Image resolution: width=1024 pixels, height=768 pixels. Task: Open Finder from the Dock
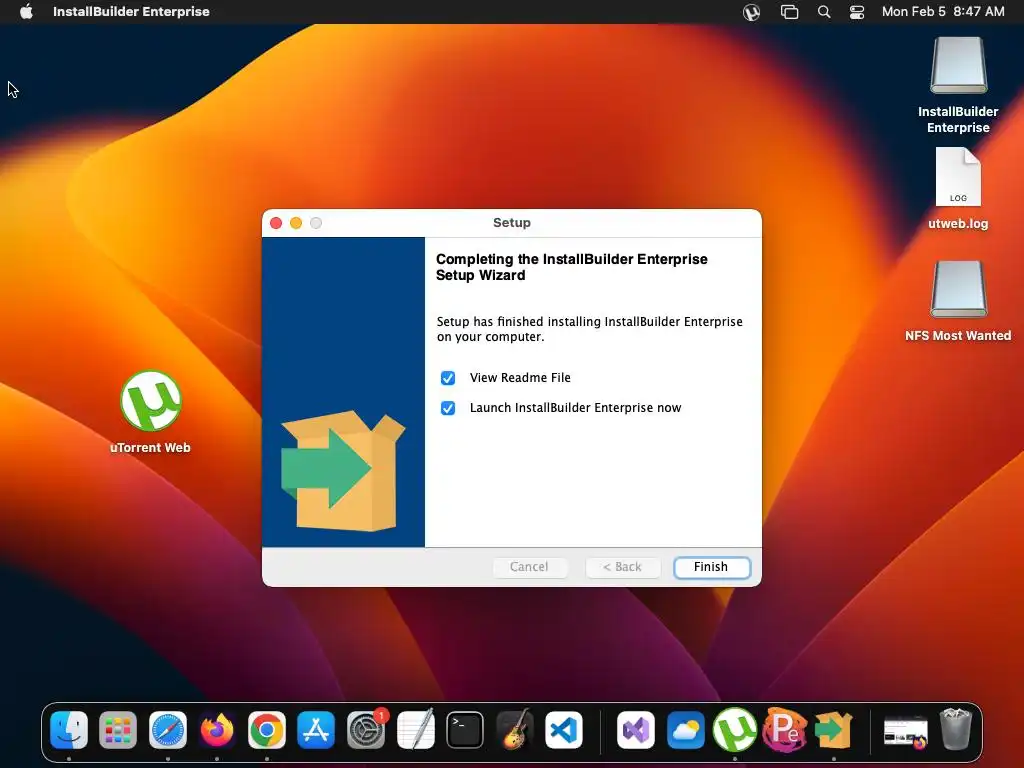click(x=69, y=729)
